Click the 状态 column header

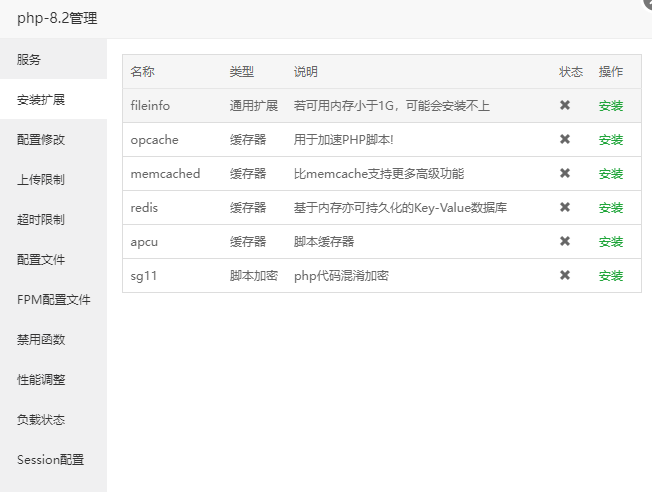pos(571,72)
